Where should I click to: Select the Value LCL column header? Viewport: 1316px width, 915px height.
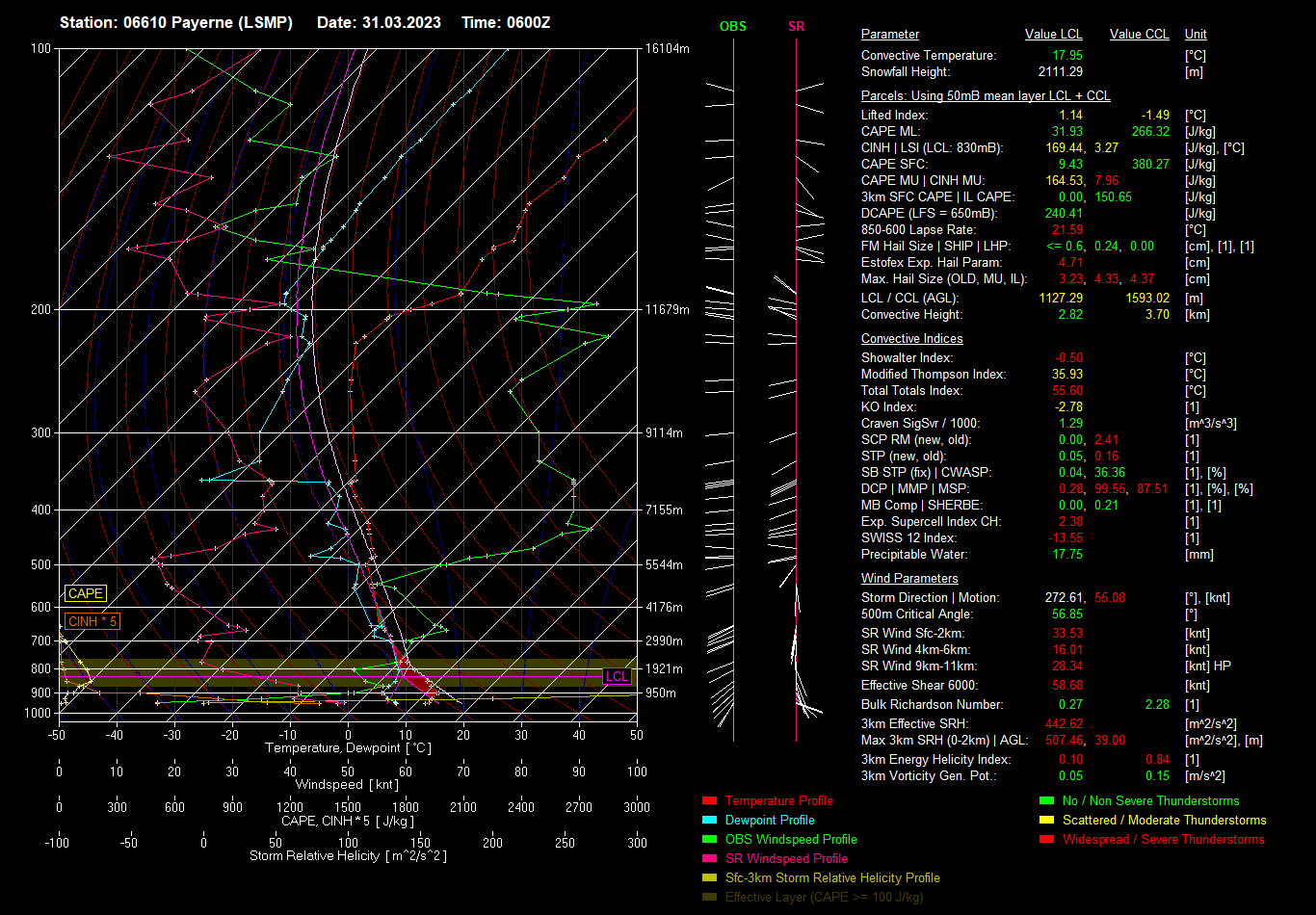pos(1053,35)
